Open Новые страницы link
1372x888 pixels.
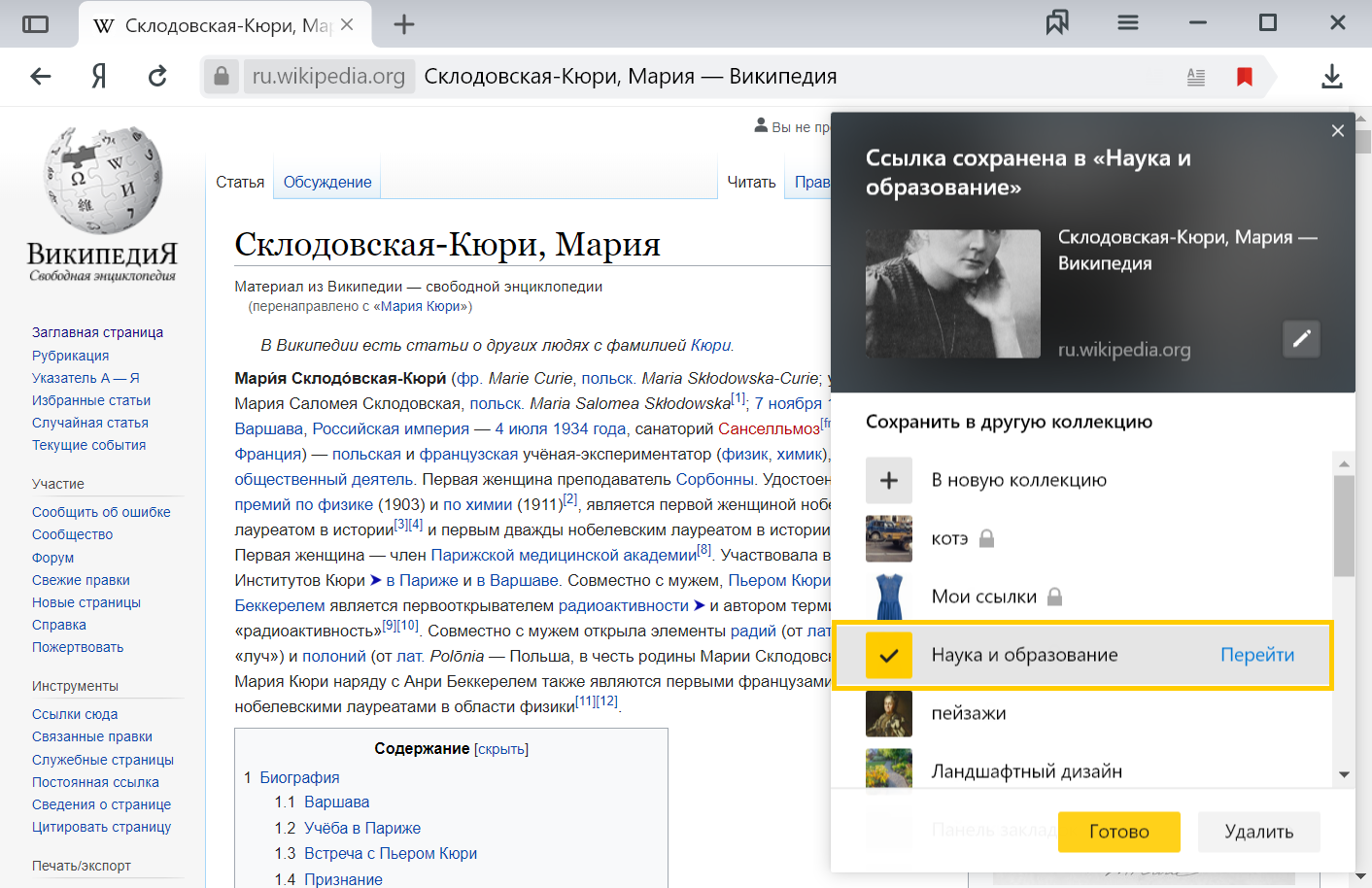(86, 602)
